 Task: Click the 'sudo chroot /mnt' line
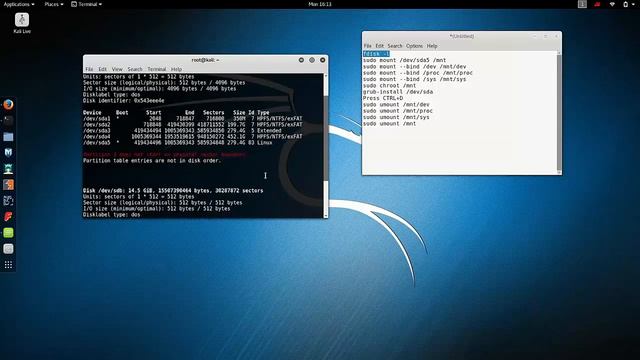tap(389, 86)
